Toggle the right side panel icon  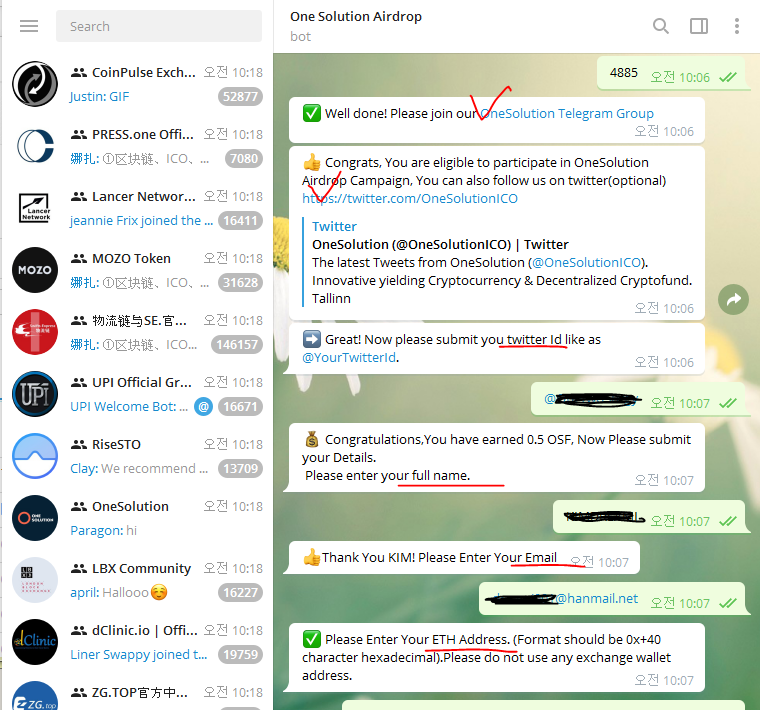coord(698,26)
